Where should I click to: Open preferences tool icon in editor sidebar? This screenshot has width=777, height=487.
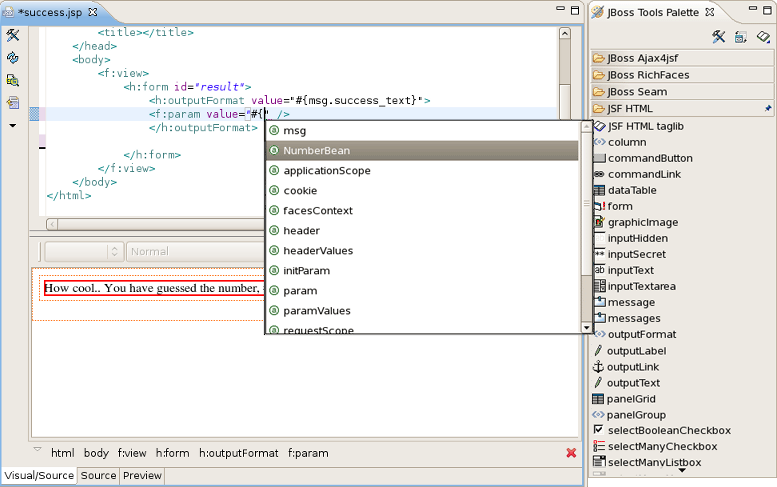[12, 35]
